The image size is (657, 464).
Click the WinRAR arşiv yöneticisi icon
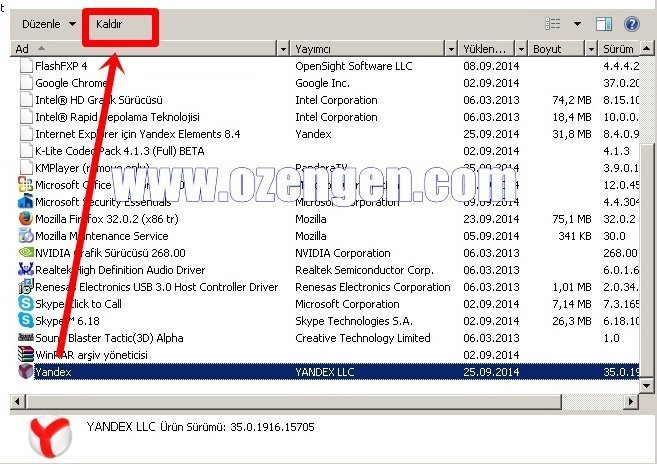pos(26,354)
